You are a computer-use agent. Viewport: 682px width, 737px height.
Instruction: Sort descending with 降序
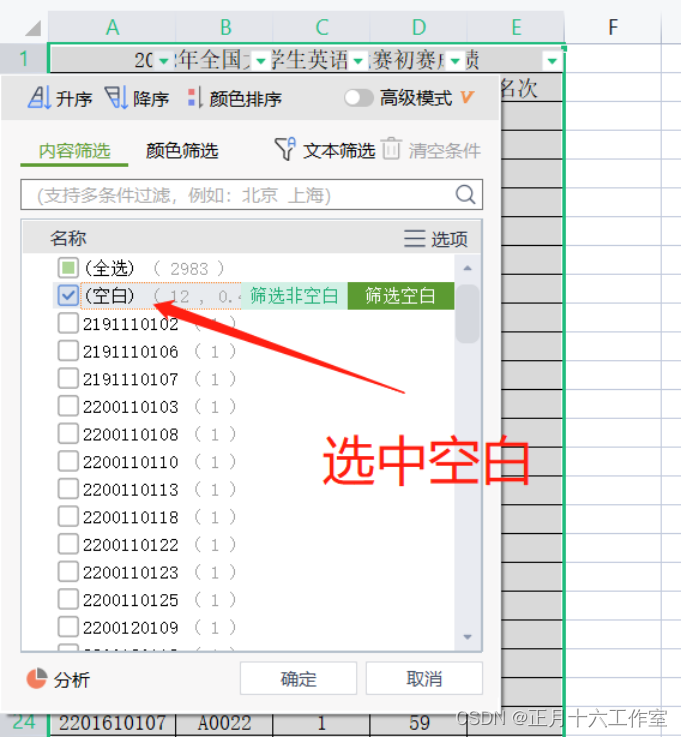click(136, 98)
